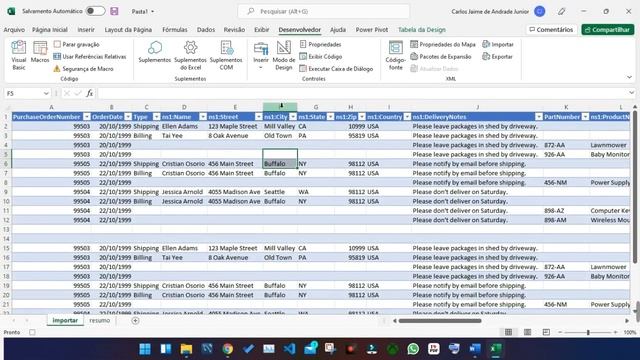
Task: Open OrderDate column filter dropdown
Action: click(128, 117)
